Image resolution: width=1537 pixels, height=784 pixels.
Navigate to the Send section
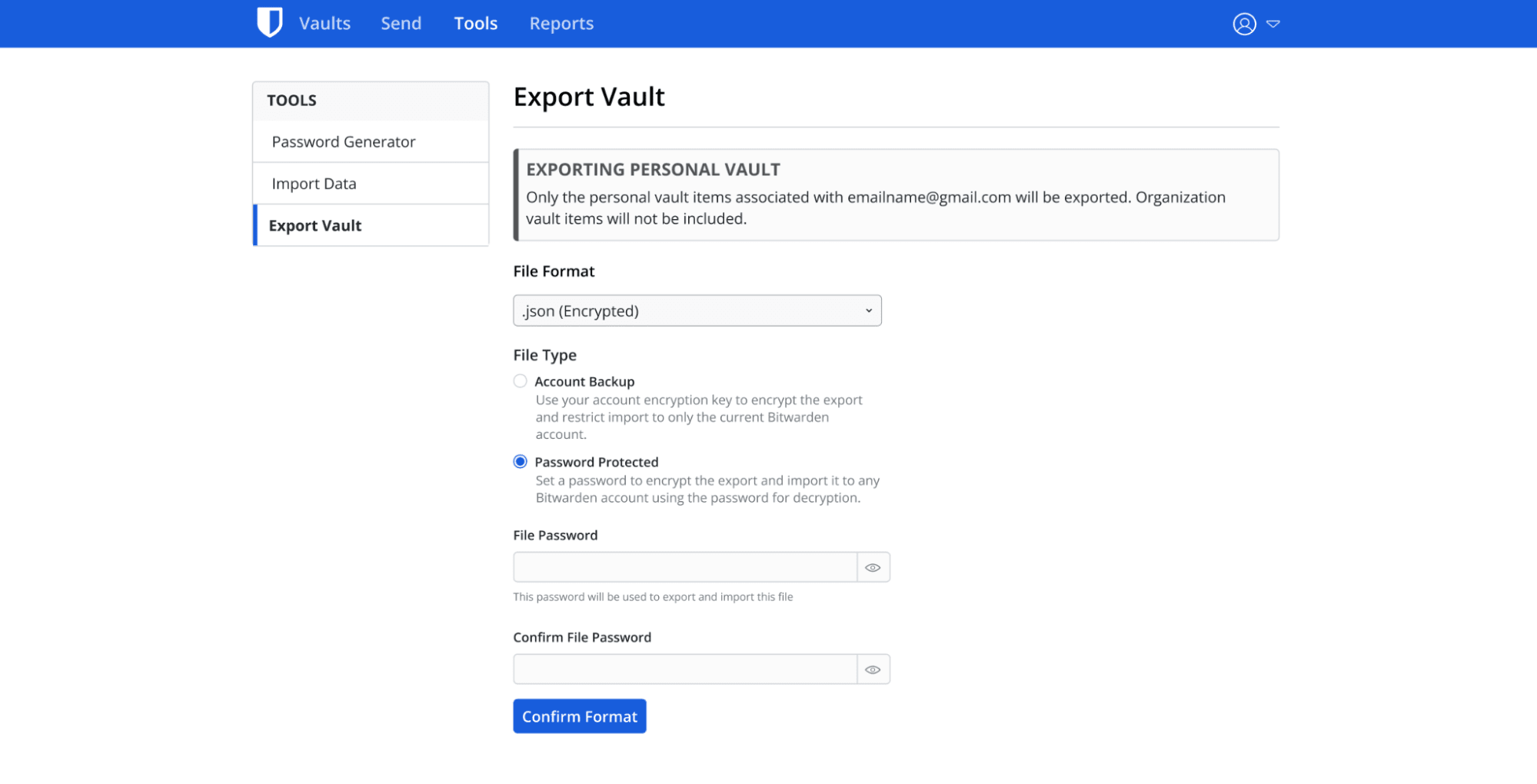(x=401, y=23)
